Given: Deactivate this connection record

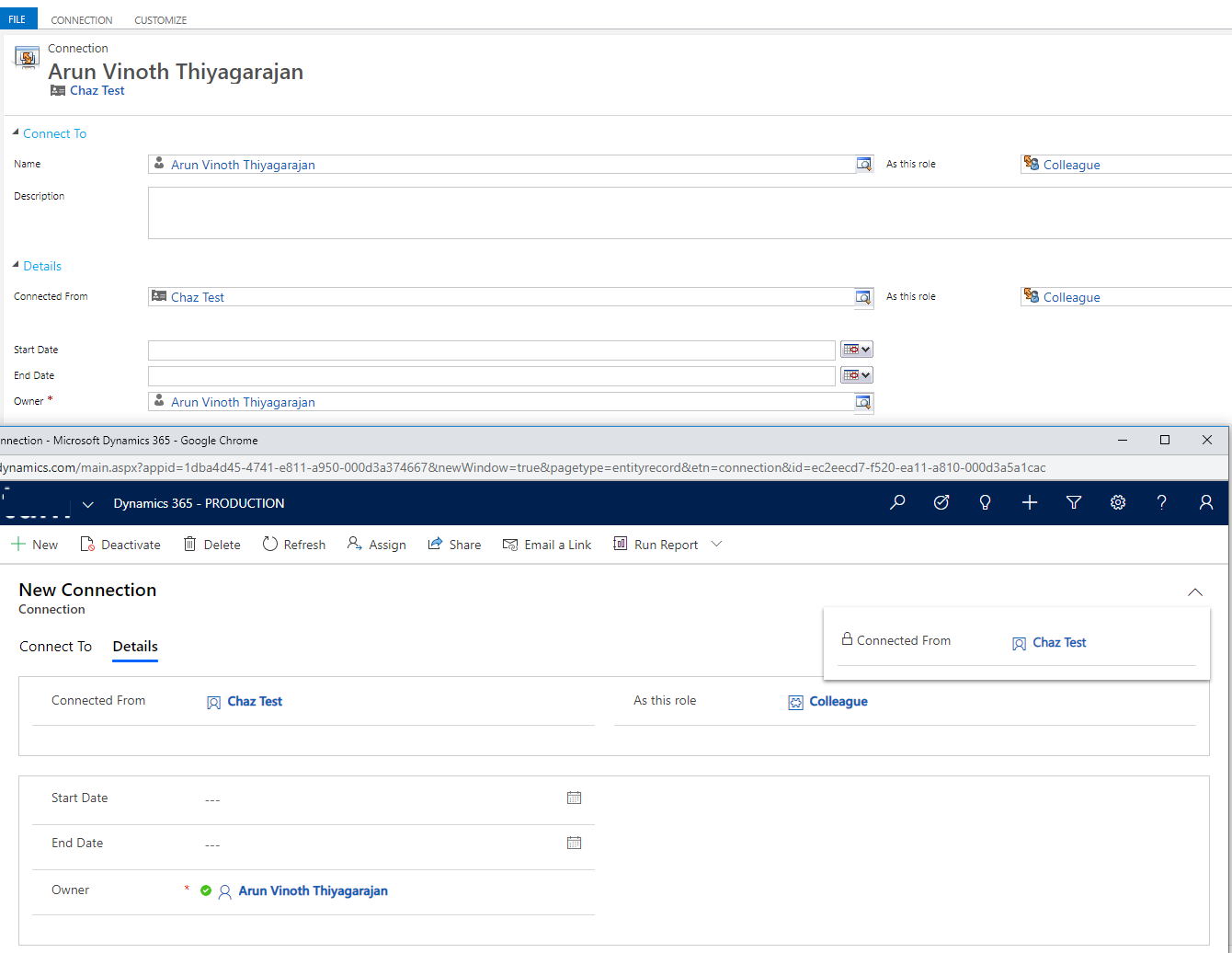Looking at the screenshot, I should point(120,545).
